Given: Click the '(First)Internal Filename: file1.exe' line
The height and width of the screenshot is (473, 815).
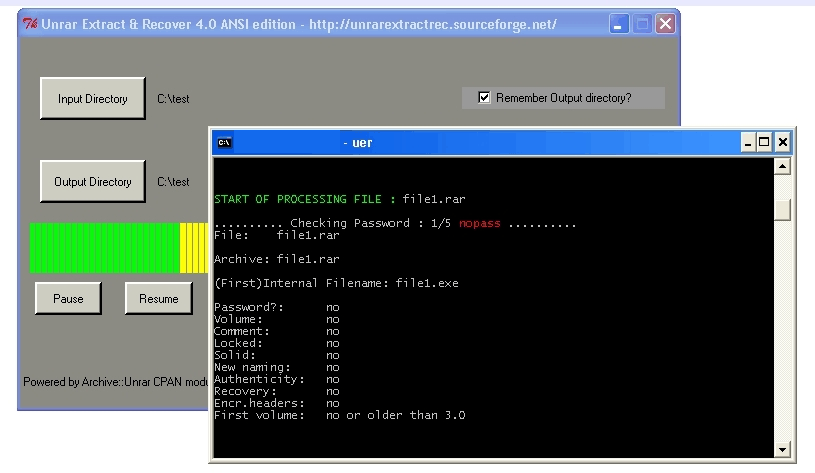Looking at the screenshot, I should coord(336,283).
